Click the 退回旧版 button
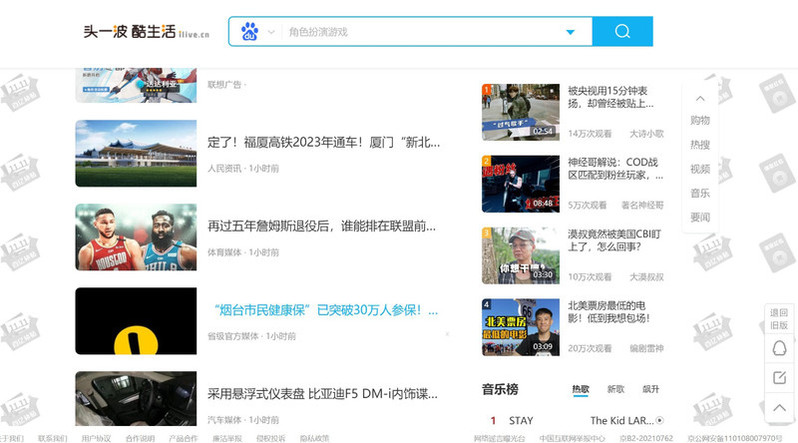Image resolution: width=798 pixels, height=443 pixels. click(x=779, y=319)
